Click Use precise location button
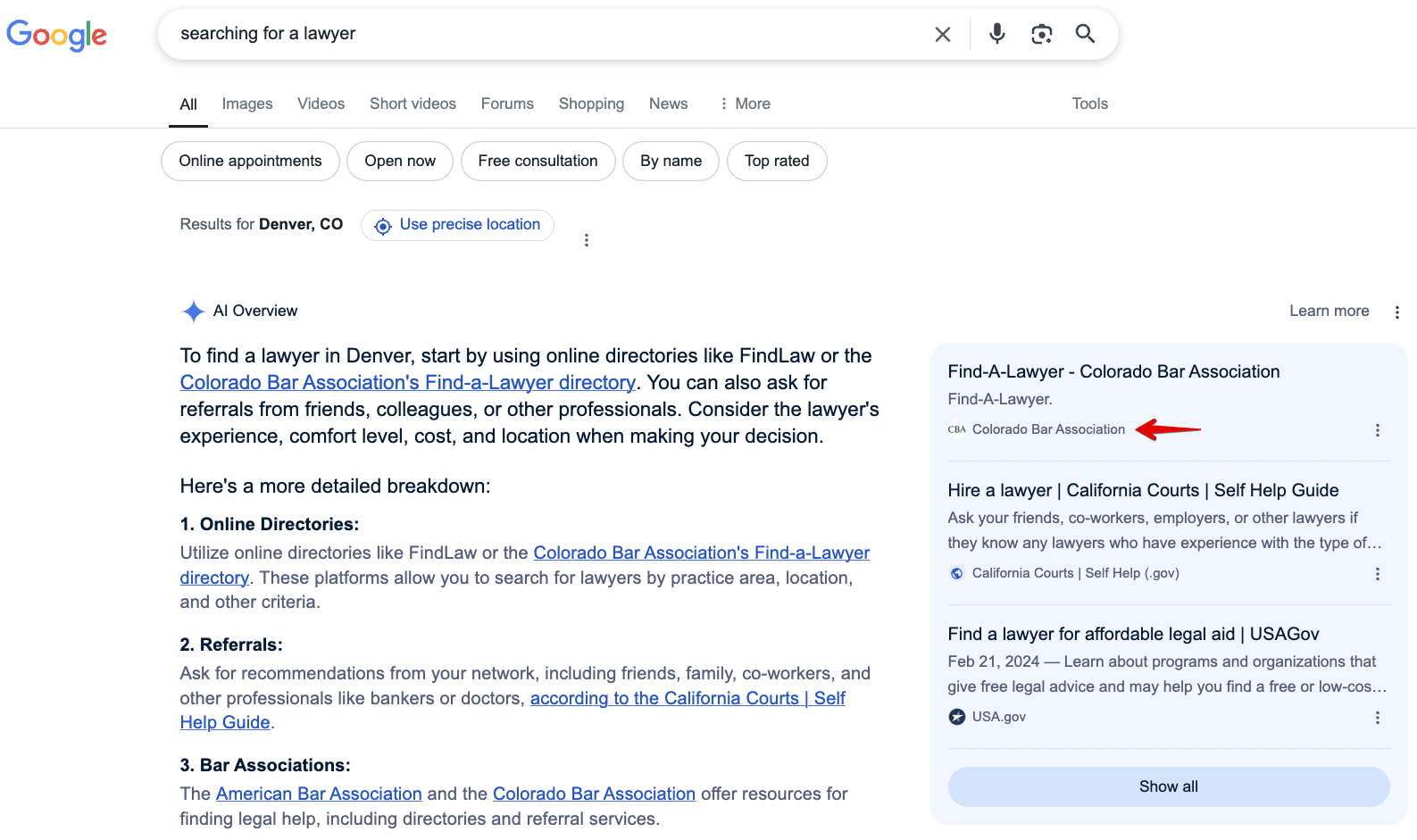This screenshot has height=840, width=1417. (457, 225)
